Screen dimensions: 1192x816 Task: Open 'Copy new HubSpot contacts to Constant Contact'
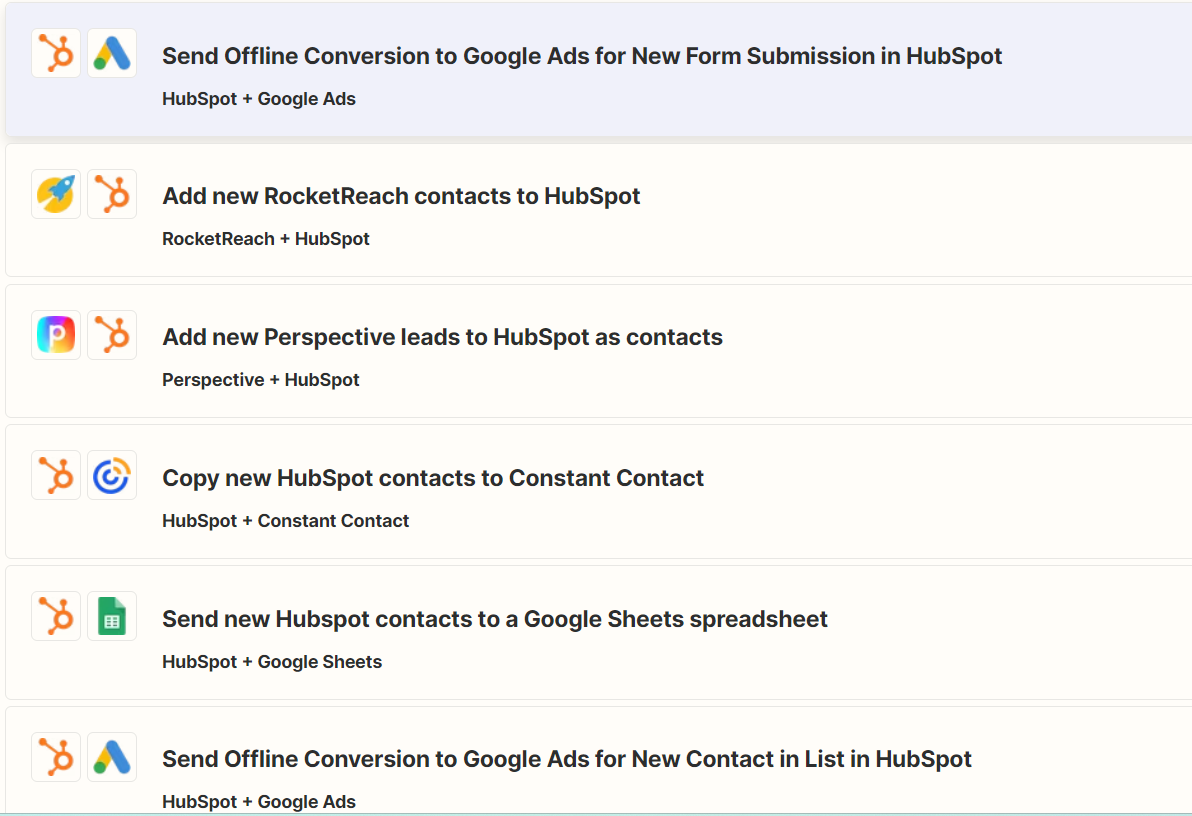[433, 478]
